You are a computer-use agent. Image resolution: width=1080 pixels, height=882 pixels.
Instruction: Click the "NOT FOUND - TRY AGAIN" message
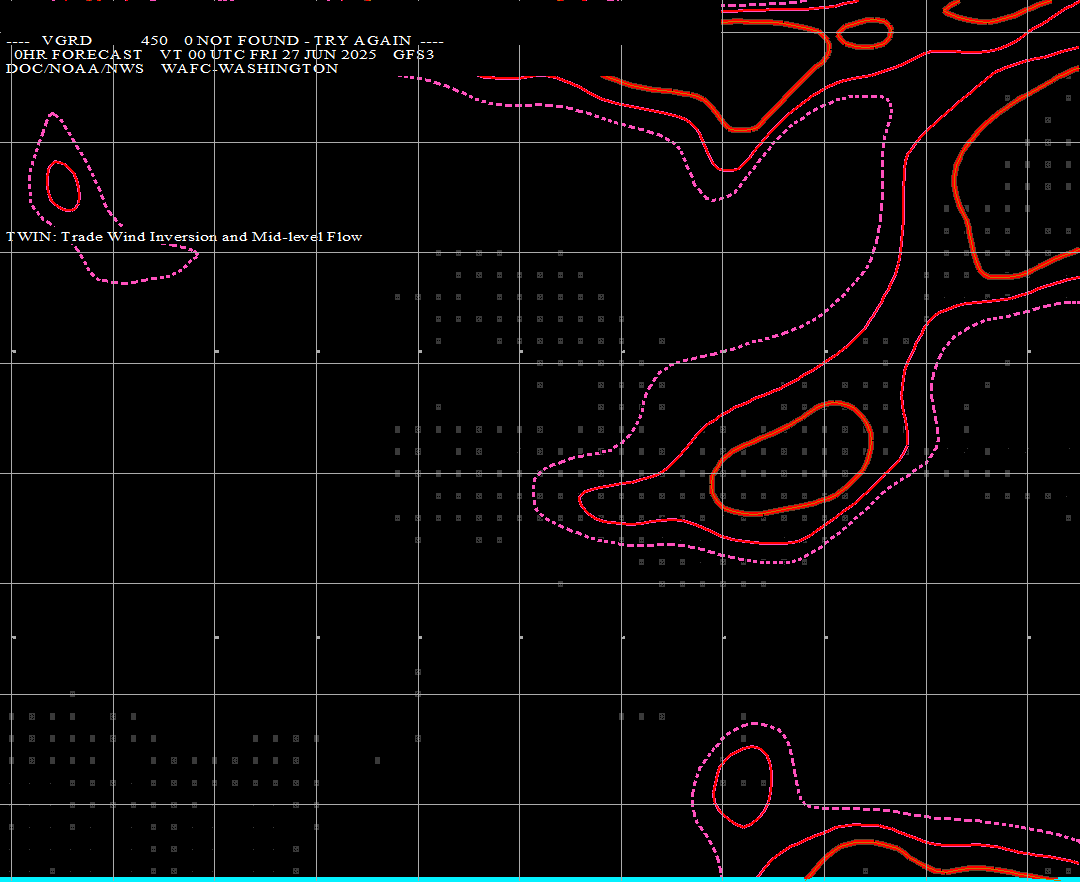coord(304,41)
